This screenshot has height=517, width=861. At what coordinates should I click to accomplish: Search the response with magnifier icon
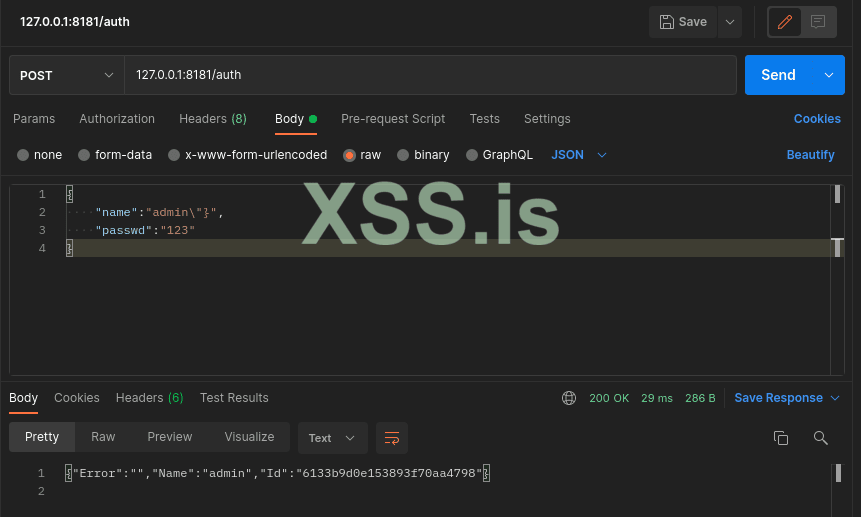821,438
